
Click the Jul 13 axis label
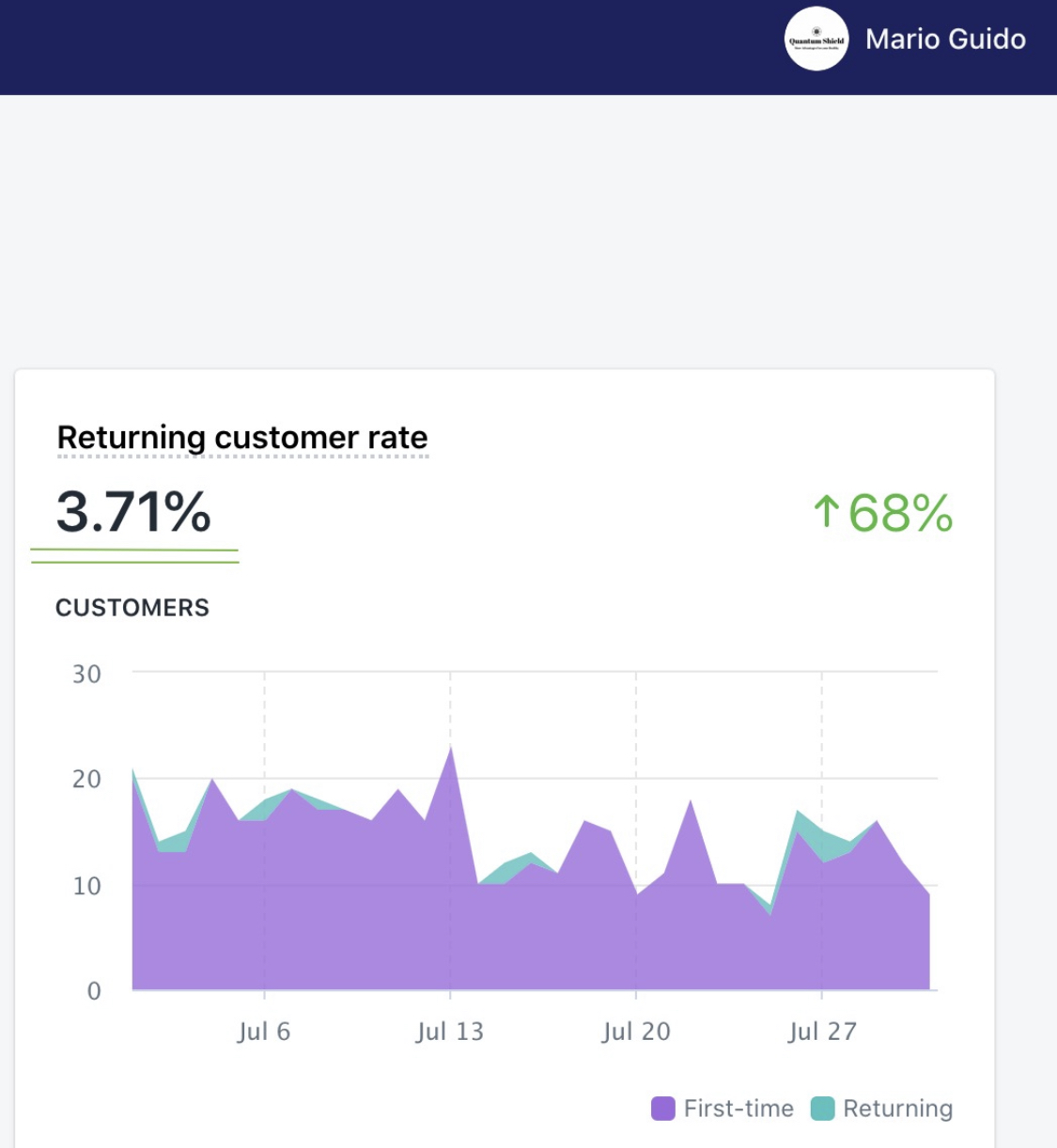tap(450, 1032)
